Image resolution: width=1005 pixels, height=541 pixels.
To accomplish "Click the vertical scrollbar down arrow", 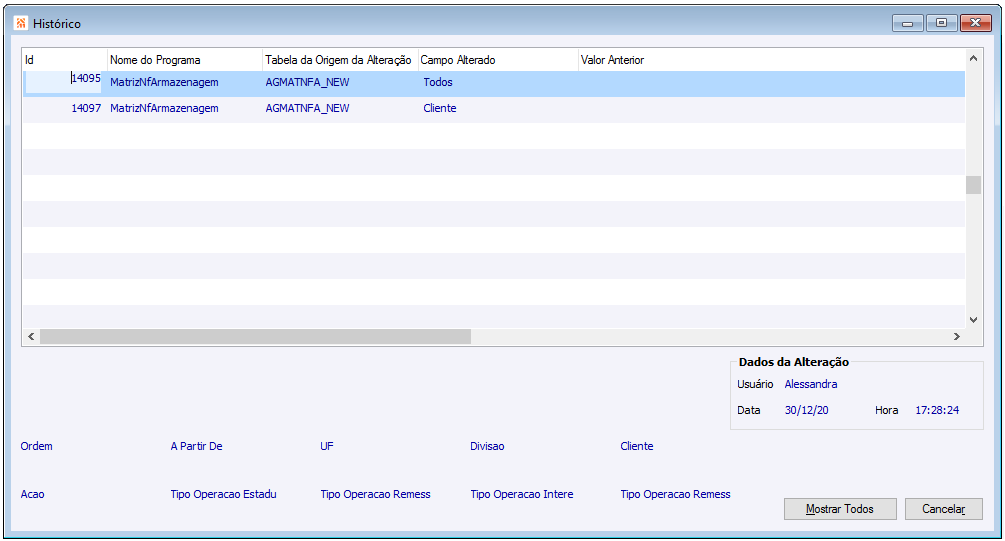I will click(973, 320).
